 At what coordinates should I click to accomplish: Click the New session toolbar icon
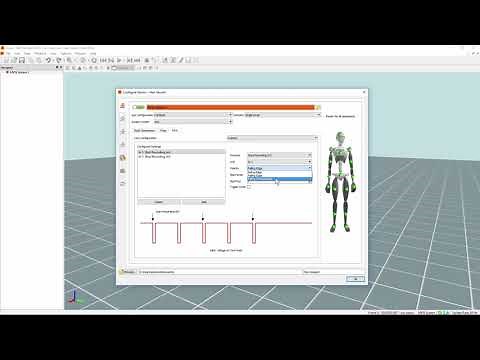6,60
